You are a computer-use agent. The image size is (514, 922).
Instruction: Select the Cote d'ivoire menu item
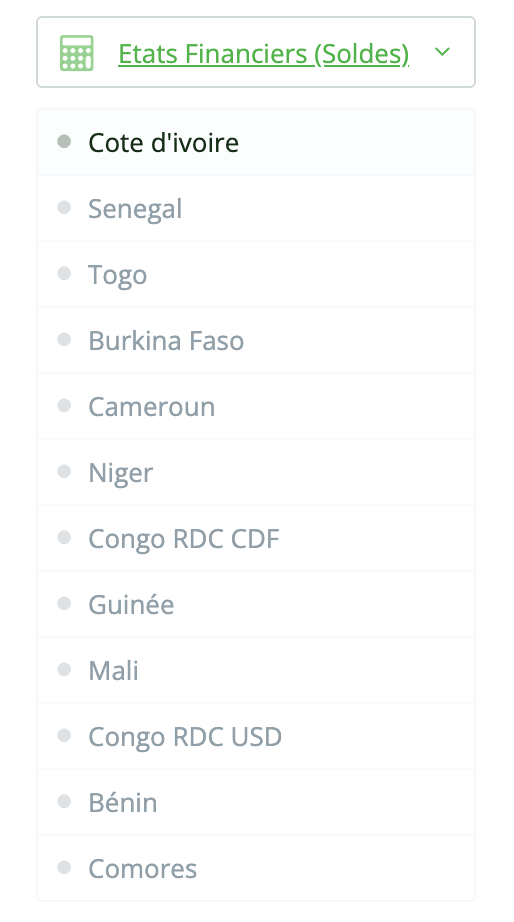coord(256,142)
